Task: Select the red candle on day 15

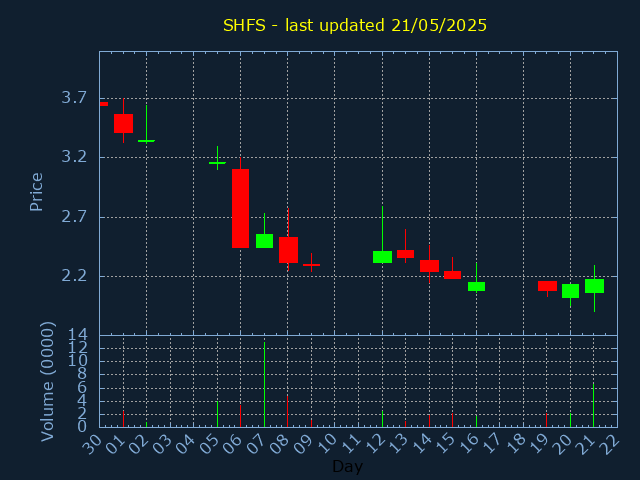Action: [452, 275]
